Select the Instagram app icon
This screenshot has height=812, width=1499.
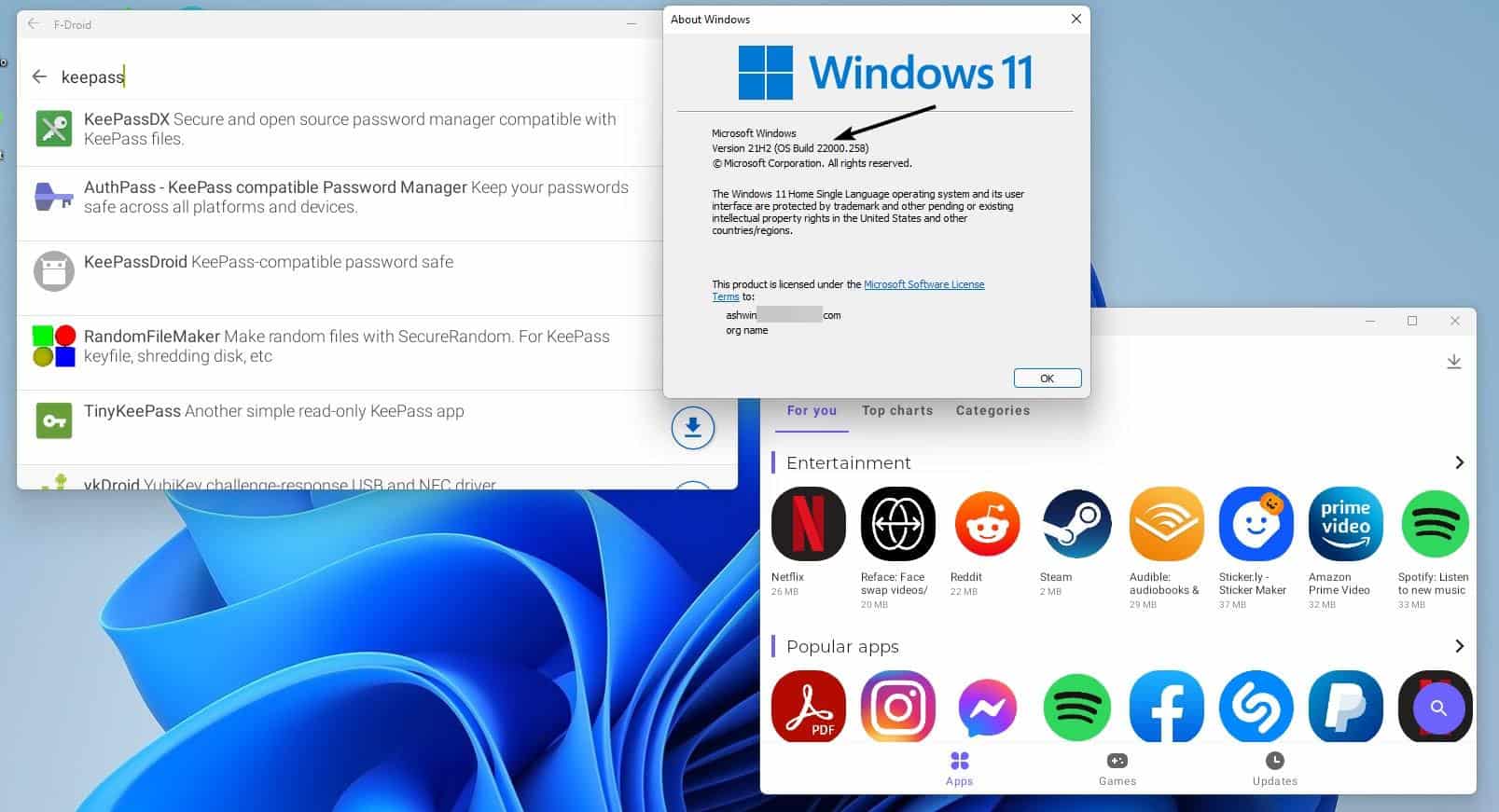coord(897,706)
